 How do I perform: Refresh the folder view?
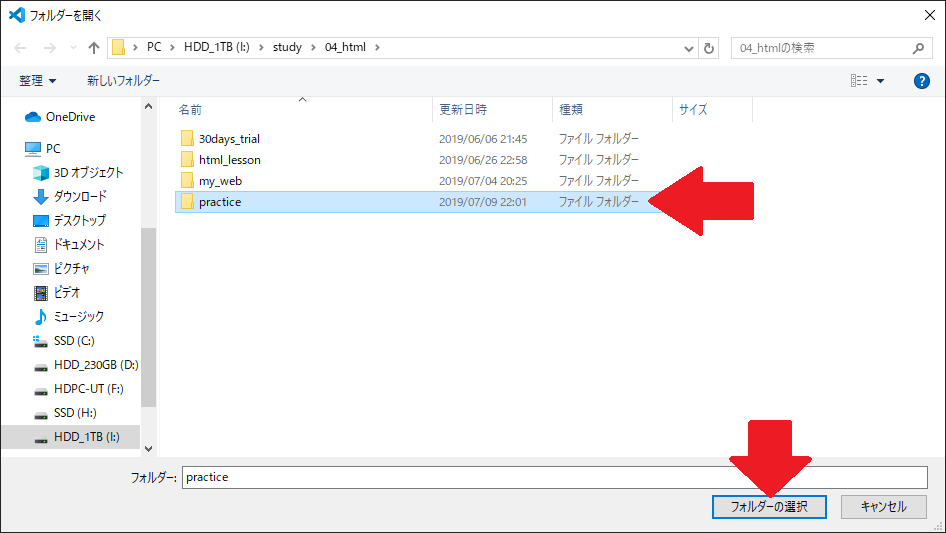(x=709, y=48)
